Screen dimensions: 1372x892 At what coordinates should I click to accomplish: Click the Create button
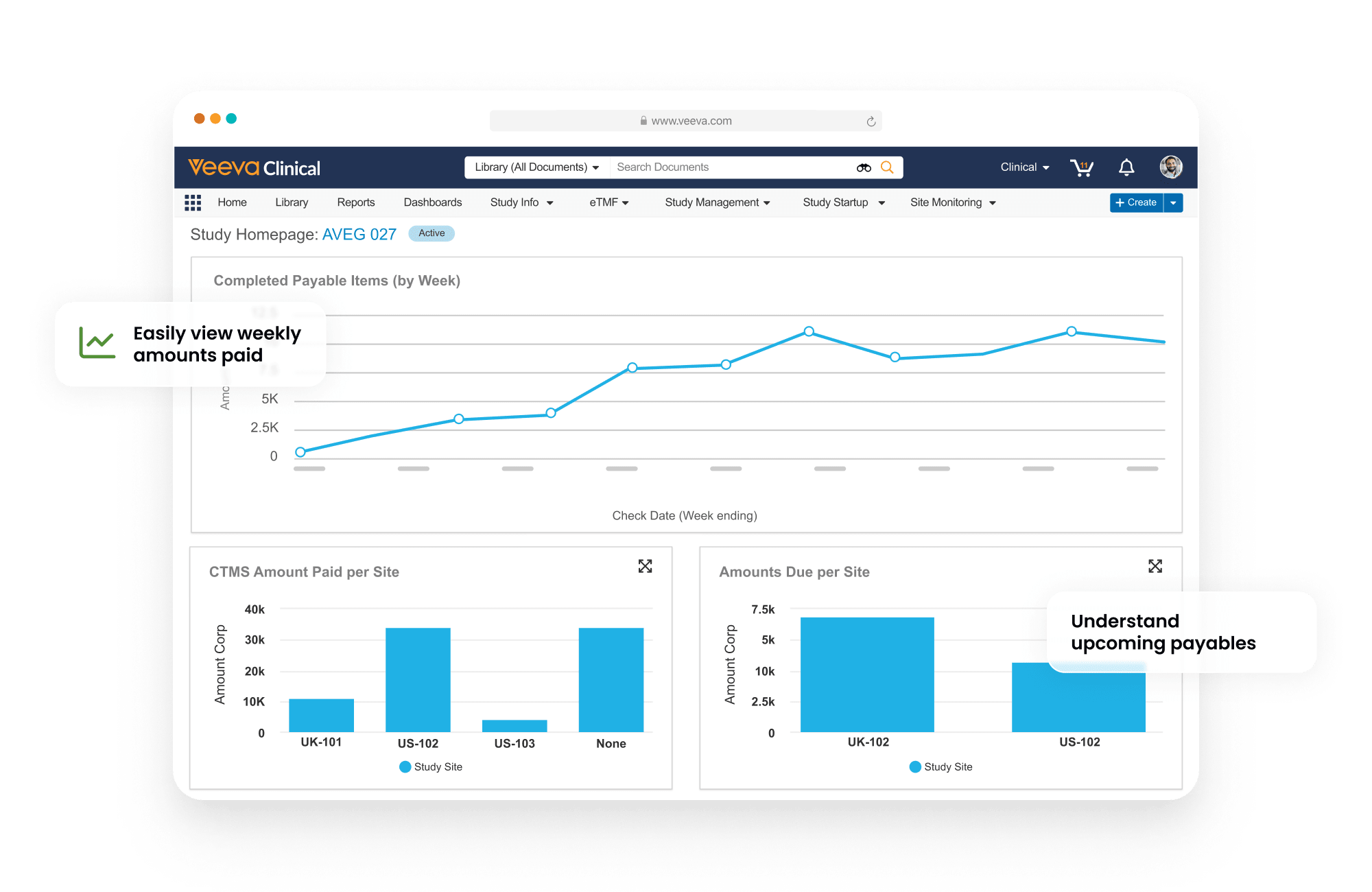[x=1138, y=203]
